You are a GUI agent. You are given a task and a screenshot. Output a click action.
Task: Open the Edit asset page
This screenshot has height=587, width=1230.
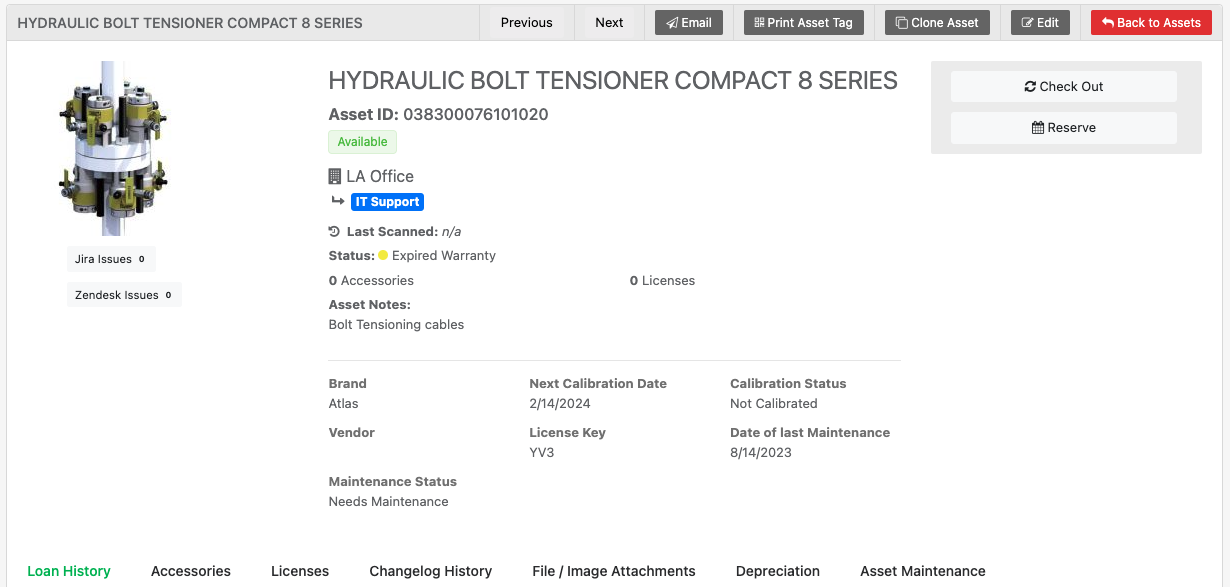pos(1040,22)
